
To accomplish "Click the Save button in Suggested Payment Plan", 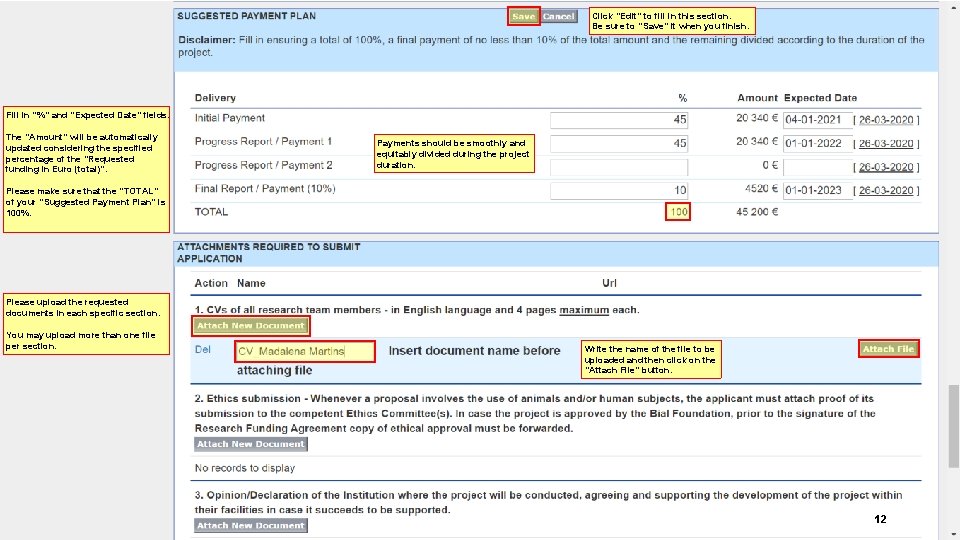I will 523,17.
